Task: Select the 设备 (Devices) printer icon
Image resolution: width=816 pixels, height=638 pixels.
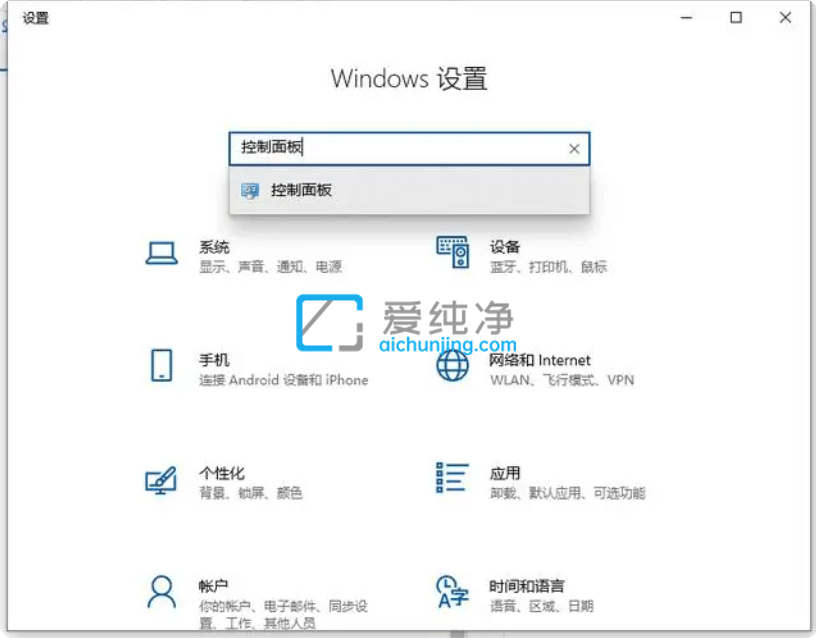Action: (x=452, y=253)
